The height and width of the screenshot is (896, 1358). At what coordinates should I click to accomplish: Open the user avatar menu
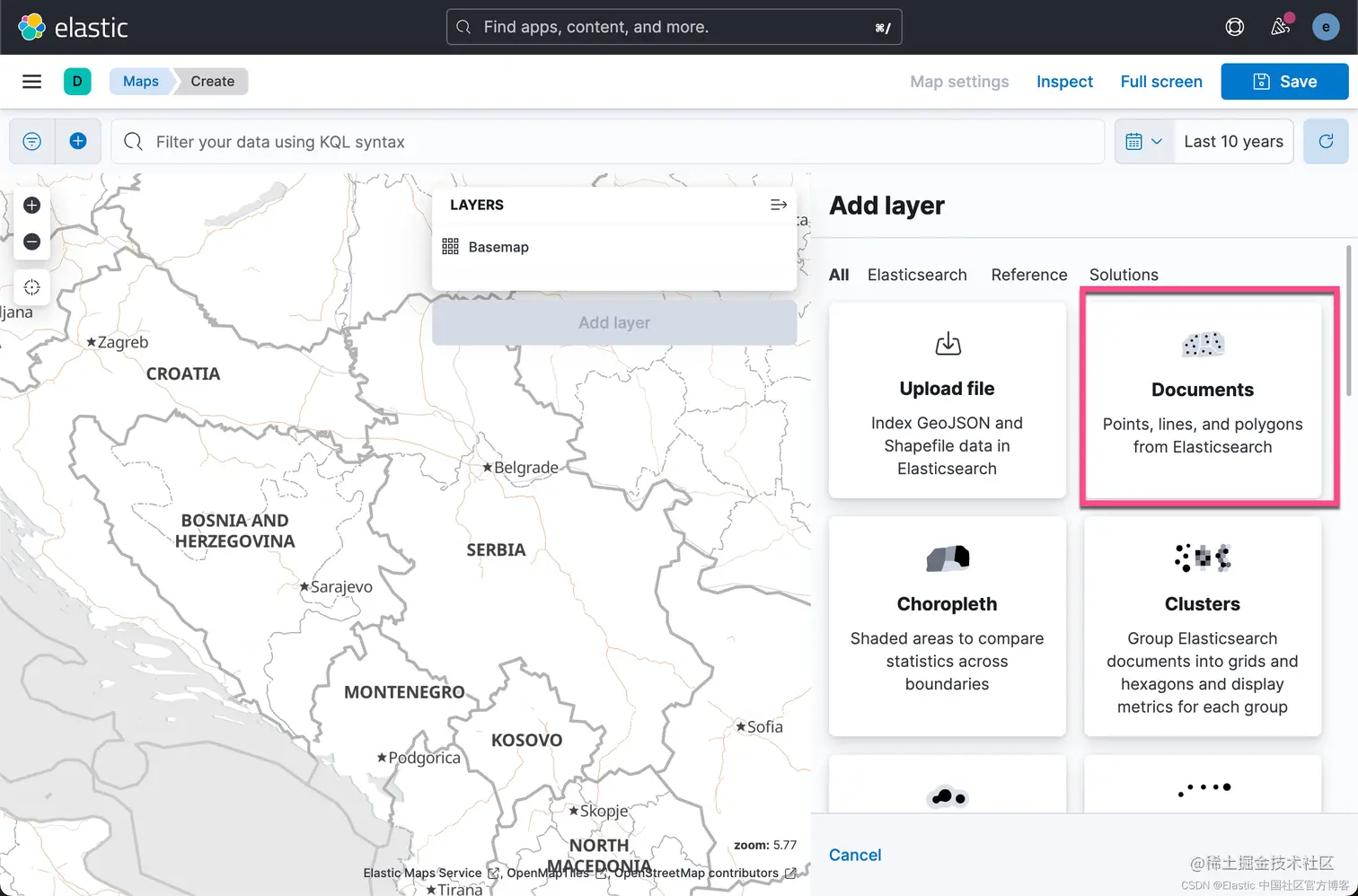pos(1326,27)
